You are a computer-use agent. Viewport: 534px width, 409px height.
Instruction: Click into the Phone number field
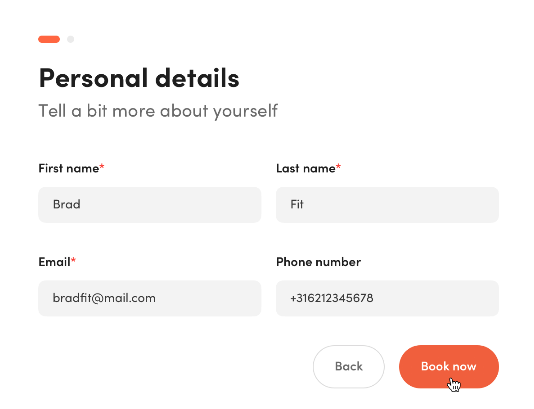click(x=387, y=298)
